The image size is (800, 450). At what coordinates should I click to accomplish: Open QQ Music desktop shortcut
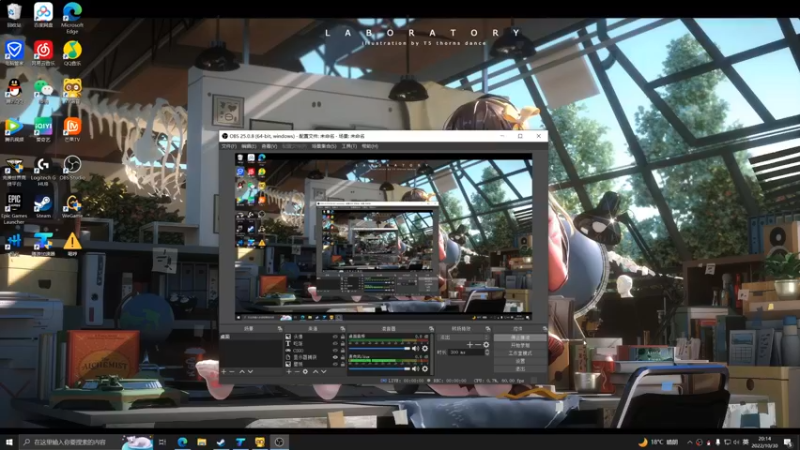coord(72,53)
